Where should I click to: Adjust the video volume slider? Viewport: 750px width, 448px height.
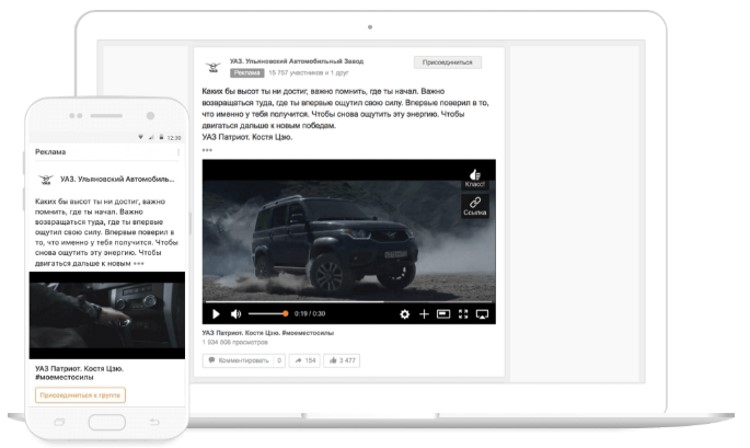coord(268,314)
